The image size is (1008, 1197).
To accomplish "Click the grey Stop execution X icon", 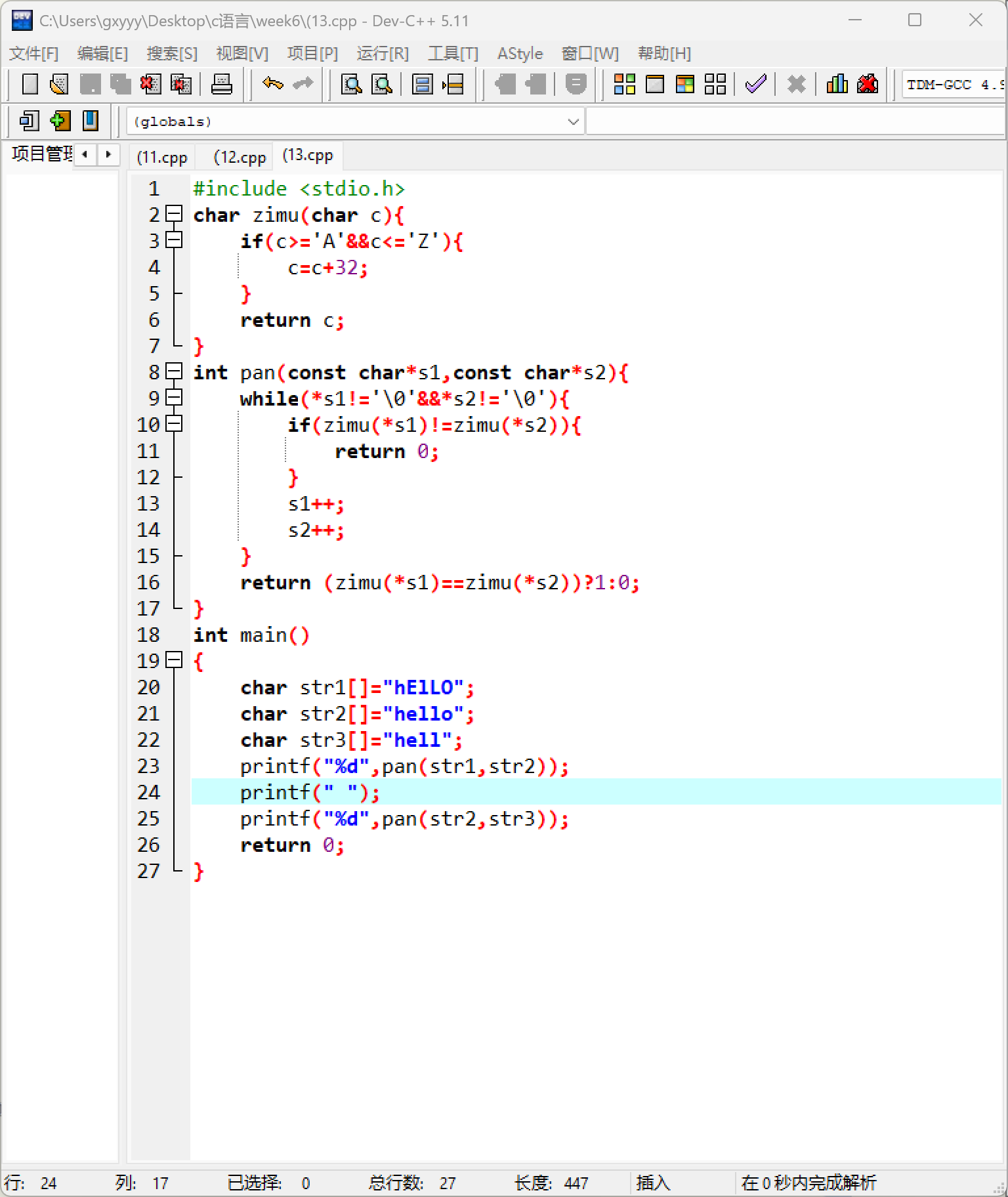I will (797, 84).
